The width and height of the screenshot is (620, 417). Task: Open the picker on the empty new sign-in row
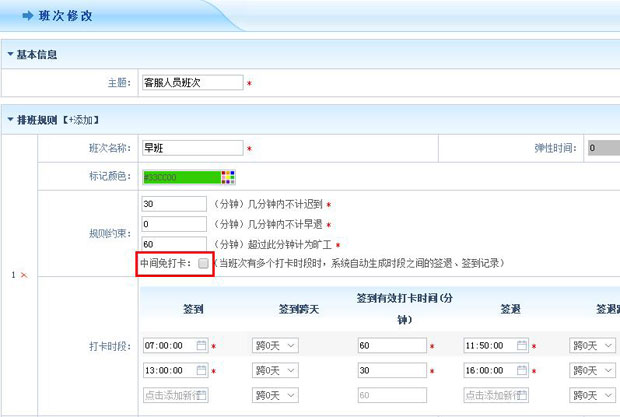point(202,395)
